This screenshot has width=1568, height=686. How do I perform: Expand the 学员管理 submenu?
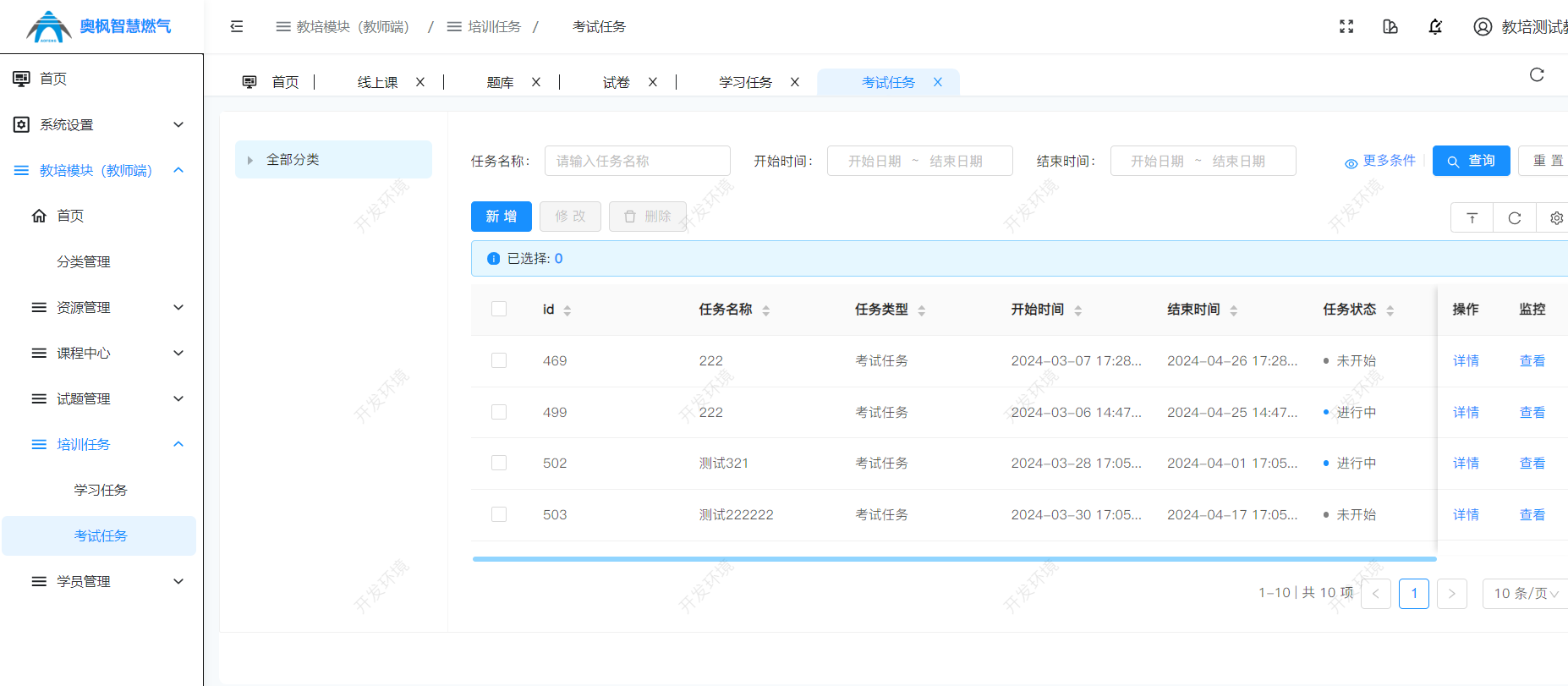pyautogui.click(x=178, y=581)
